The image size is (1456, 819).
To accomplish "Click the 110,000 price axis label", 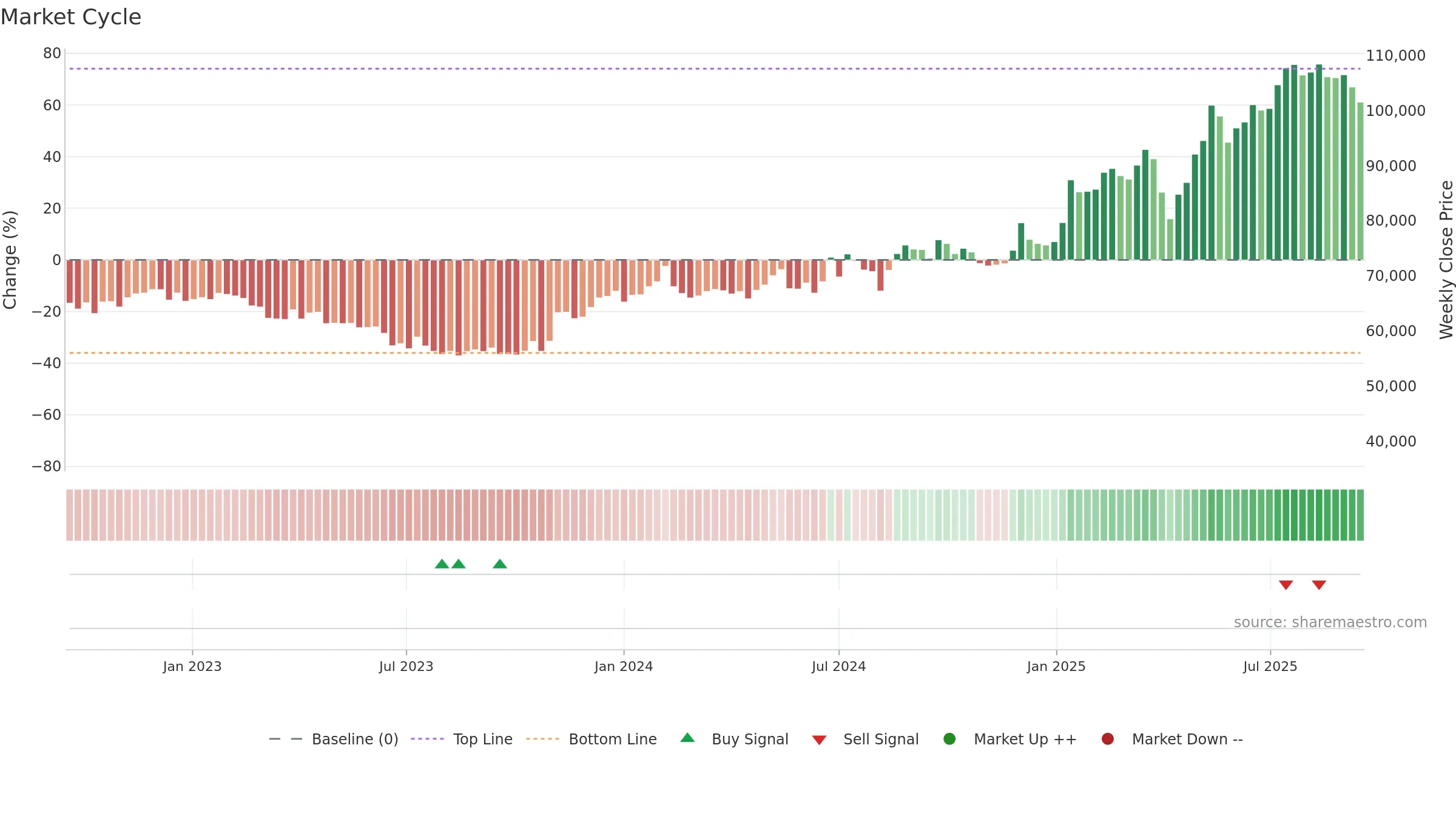I will point(1395,55).
